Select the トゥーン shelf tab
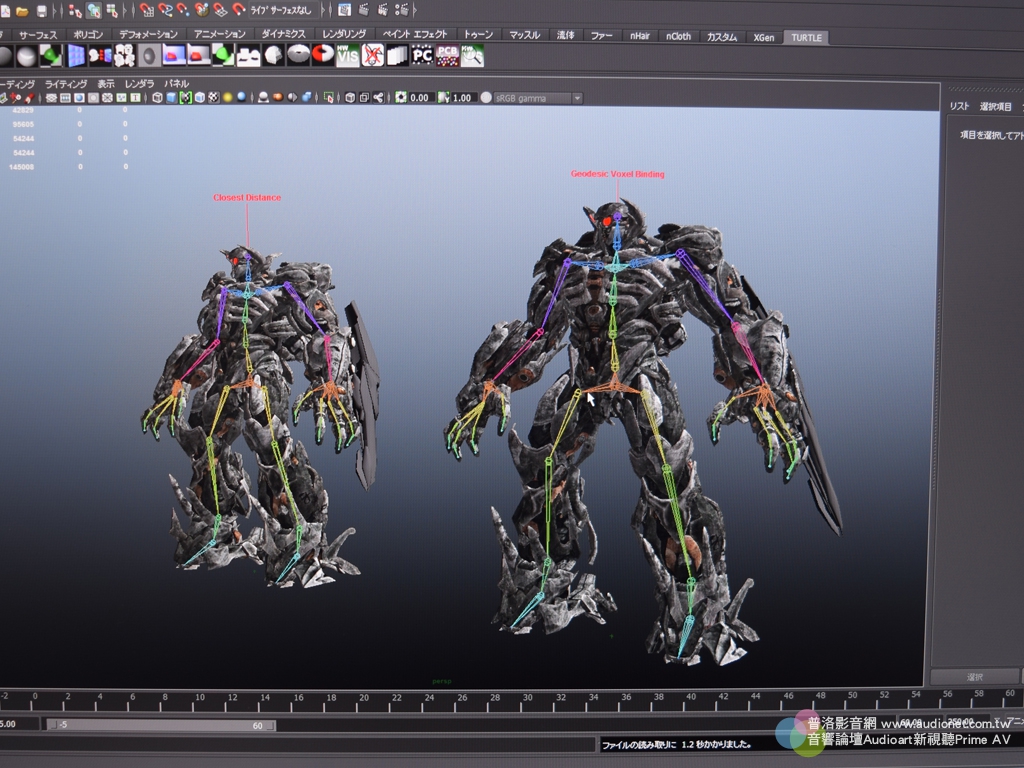This screenshot has width=1024, height=768. coord(479,35)
